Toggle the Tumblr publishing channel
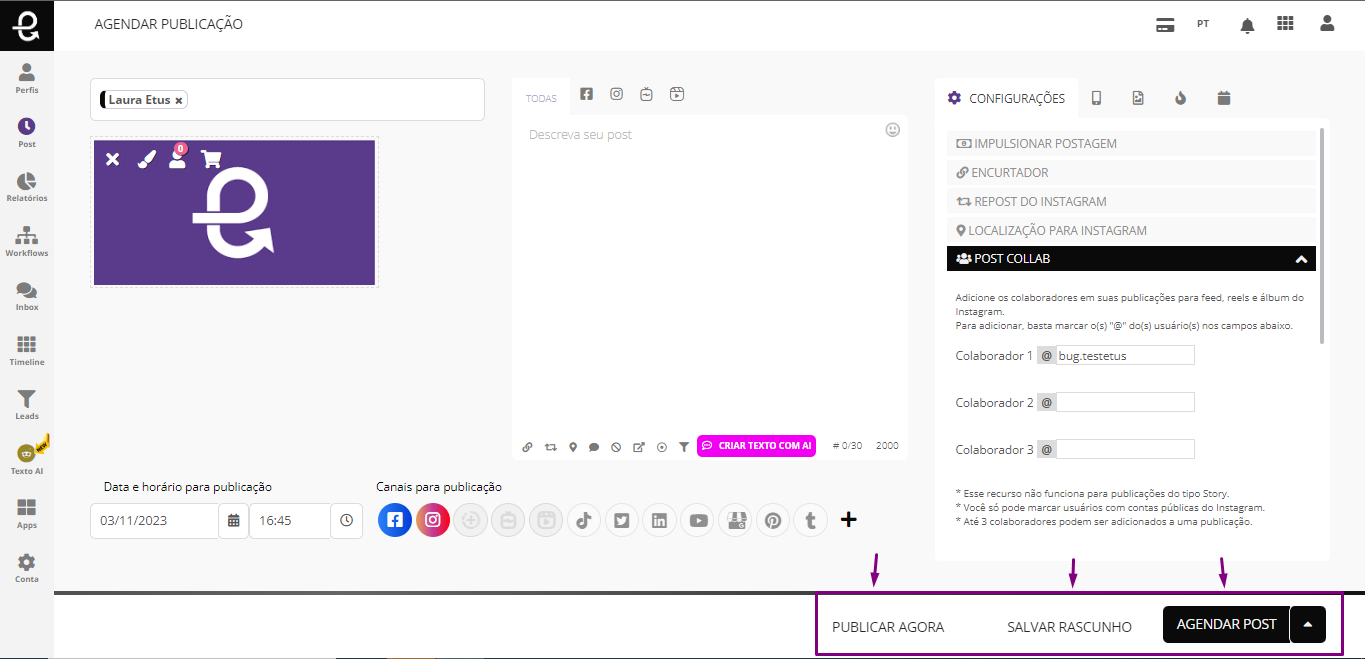This screenshot has width=1365, height=659. (810, 520)
